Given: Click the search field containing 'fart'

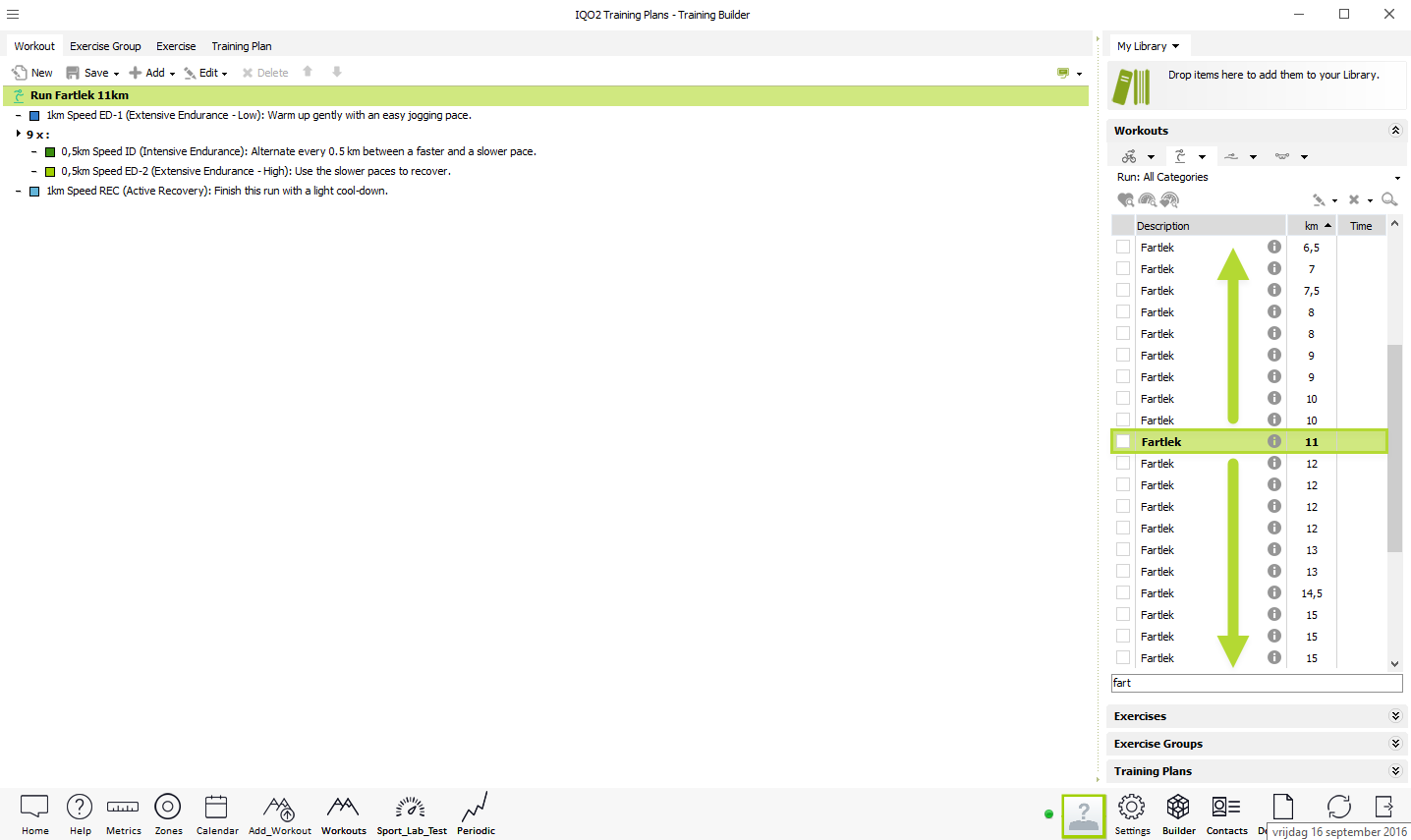Looking at the screenshot, I should 1257,683.
